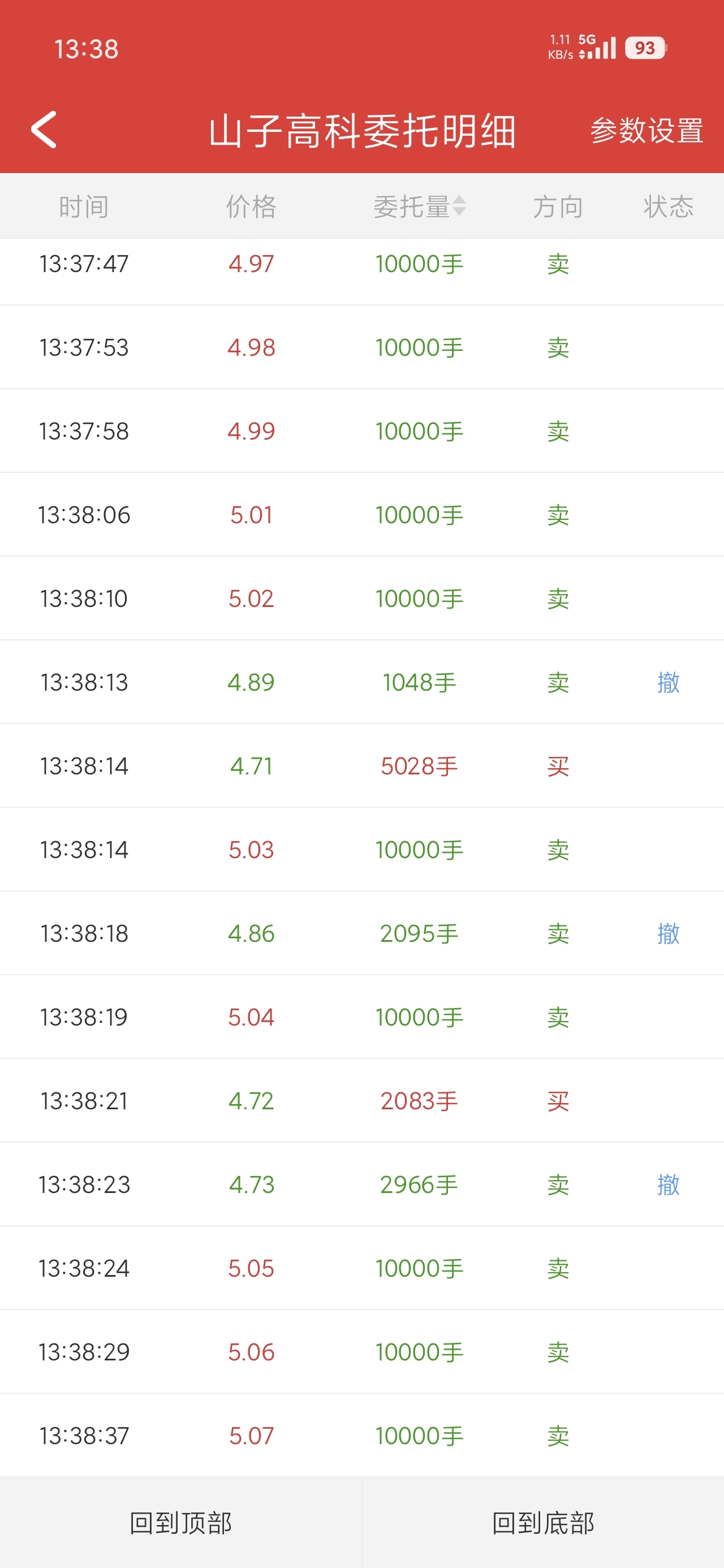This screenshot has width=724, height=1568.
Task: Tap the 13:38 status bar clock
Action: [86, 49]
